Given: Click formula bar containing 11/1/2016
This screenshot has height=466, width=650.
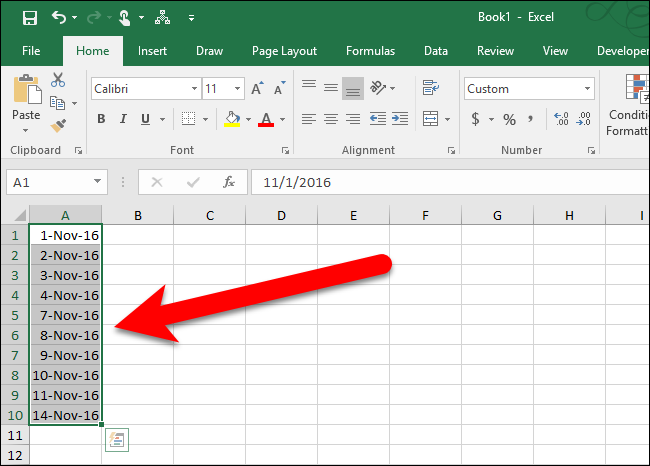Looking at the screenshot, I should pyautogui.click(x=450, y=182).
